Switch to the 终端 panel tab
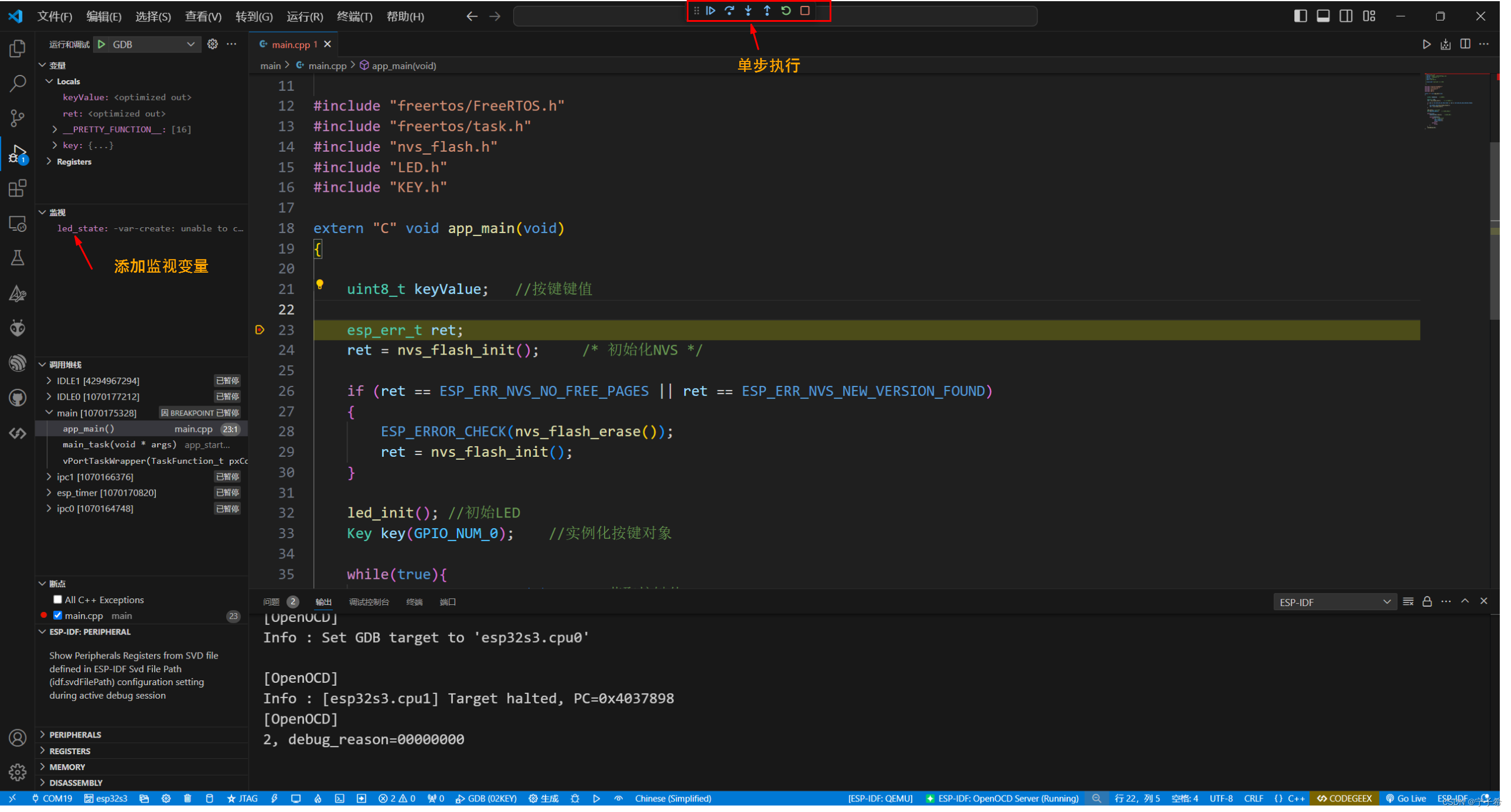Screen dimensions: 1511x812 pos(415,603)
